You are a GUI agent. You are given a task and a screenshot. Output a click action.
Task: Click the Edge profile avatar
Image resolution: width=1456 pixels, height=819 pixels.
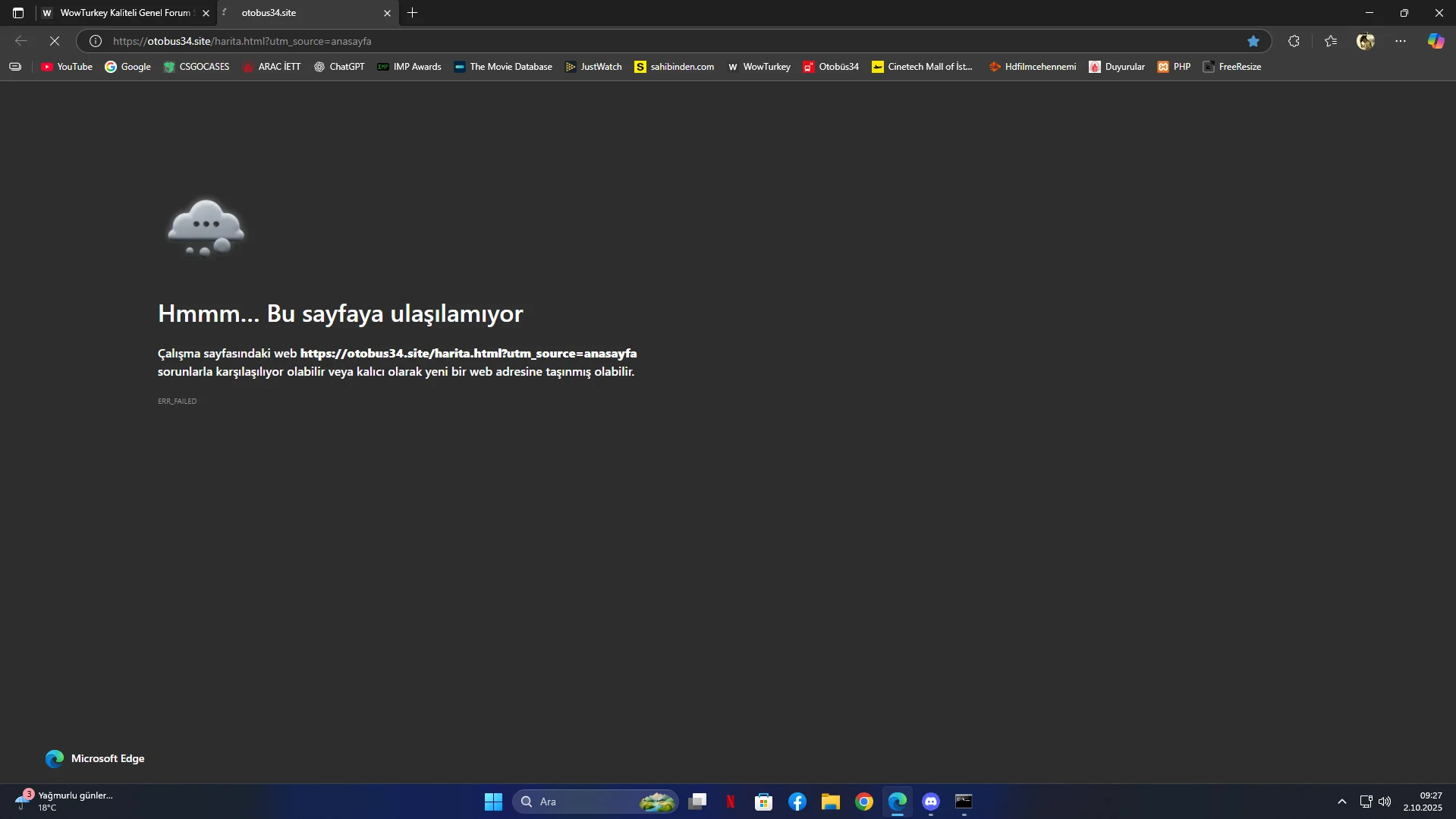click(1366, 40)
